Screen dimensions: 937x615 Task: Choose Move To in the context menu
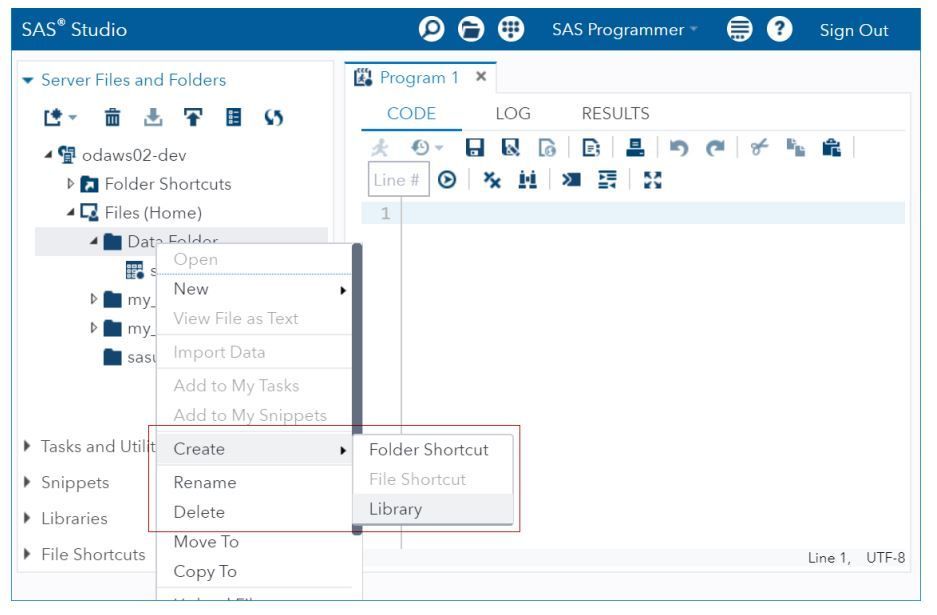(x=254, y=541)
